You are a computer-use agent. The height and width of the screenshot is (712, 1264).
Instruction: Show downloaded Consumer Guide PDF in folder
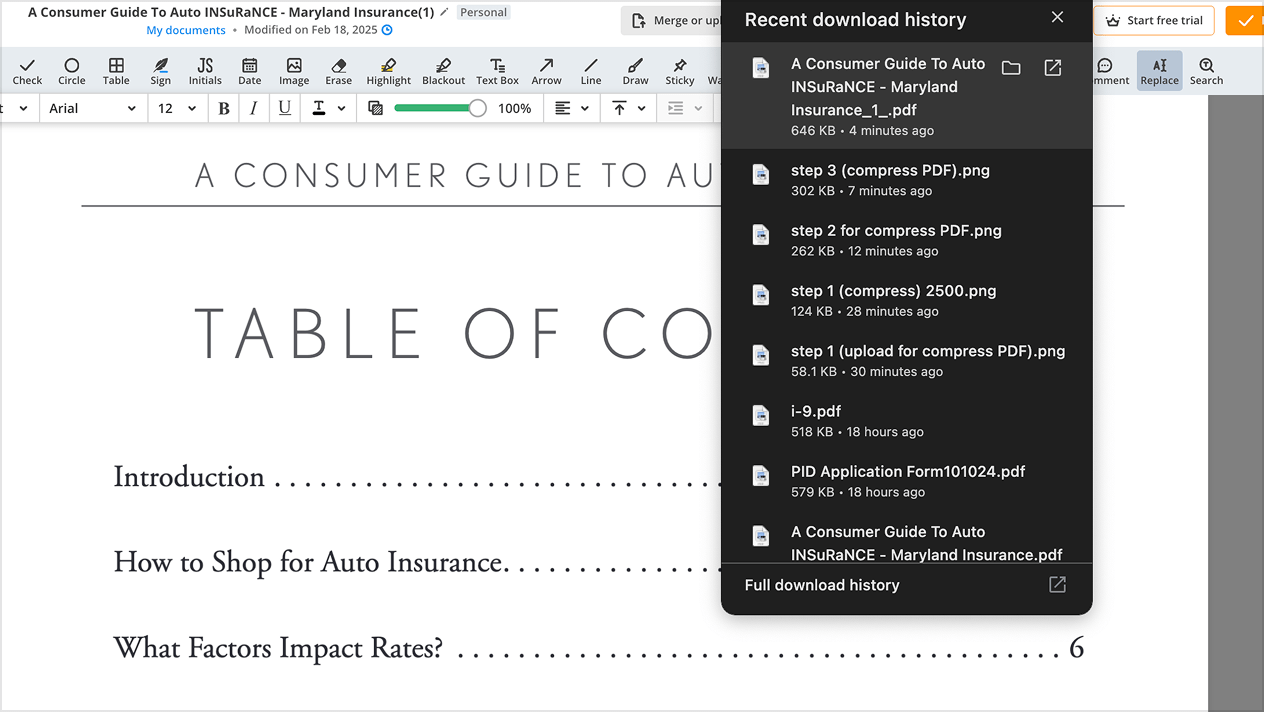tap(1011, 68)
